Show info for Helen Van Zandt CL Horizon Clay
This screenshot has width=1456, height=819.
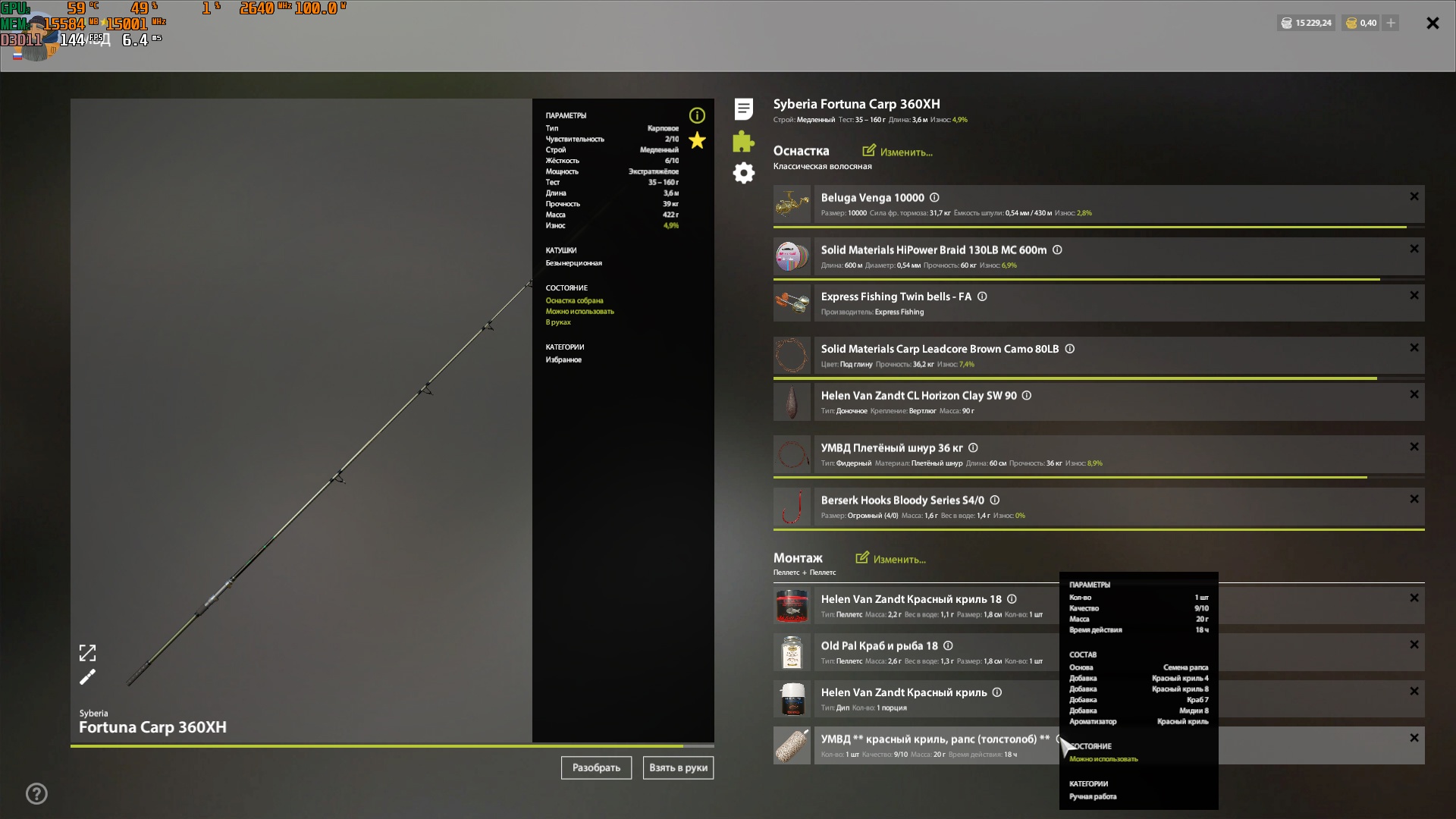pyautogui.click(x=1027, y=395)
